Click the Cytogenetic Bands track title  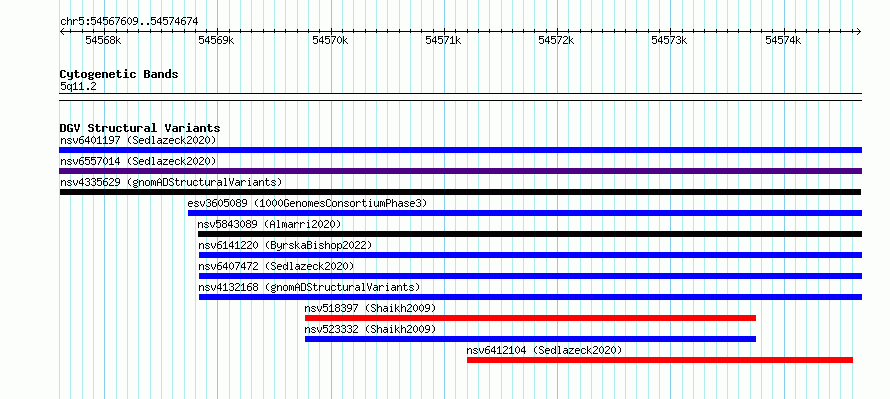coord(119,74)
